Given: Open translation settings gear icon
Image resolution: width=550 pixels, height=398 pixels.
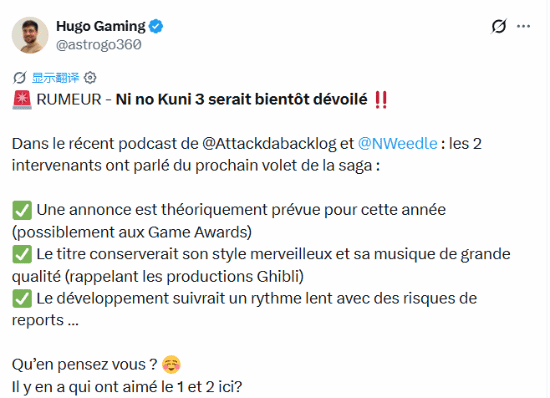Looking at the screenshot, I should [90, 77].
